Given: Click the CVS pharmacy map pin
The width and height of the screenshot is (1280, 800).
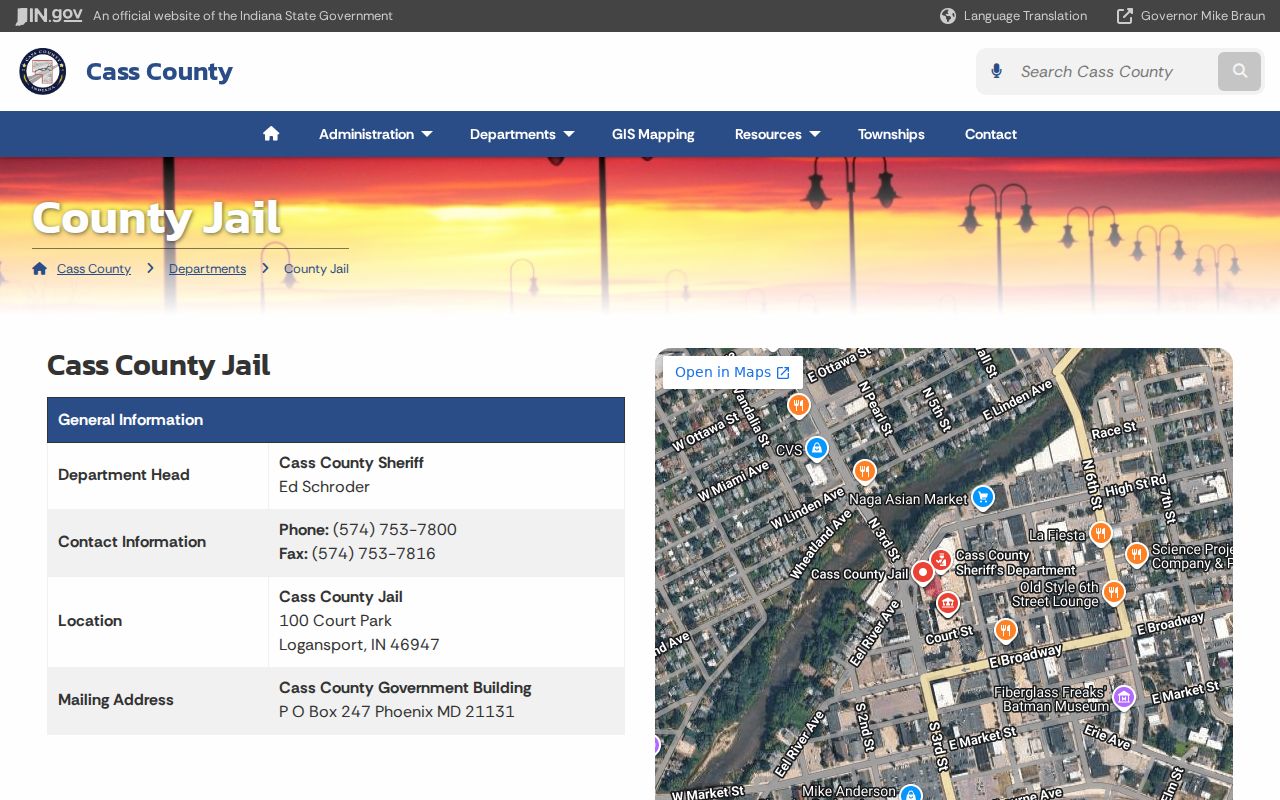Looking at the screenshot, I should 817,447.
